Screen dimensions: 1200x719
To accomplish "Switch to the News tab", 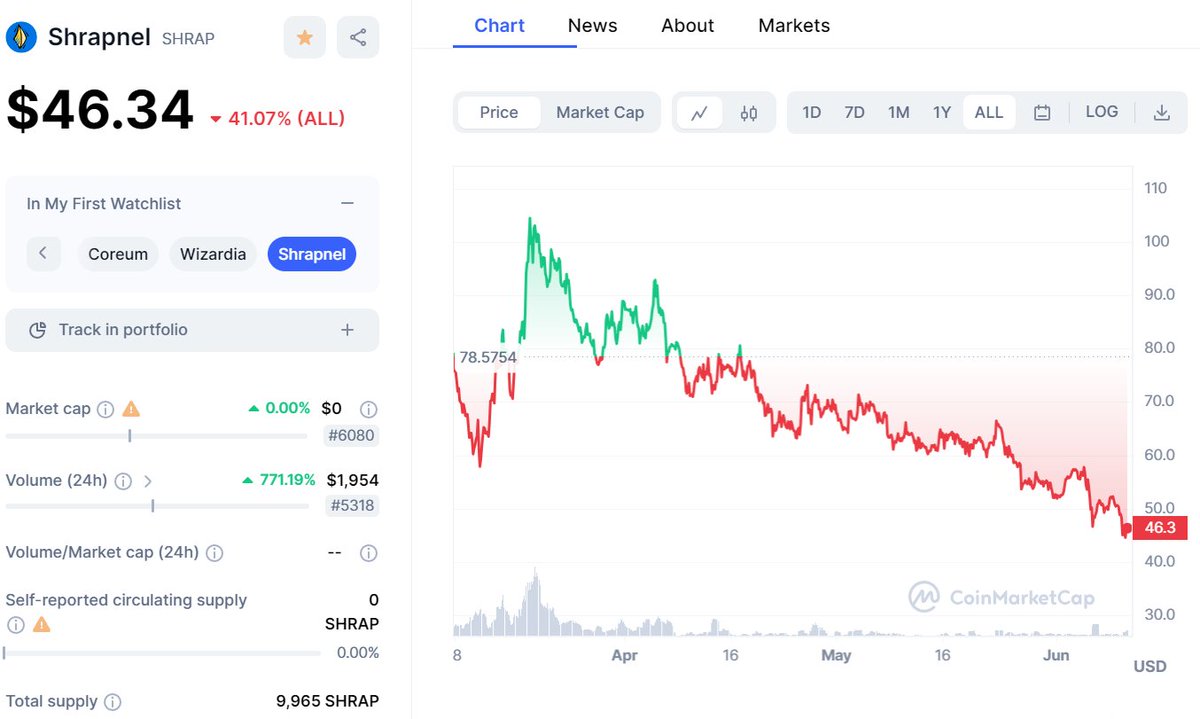I will click(592, 25).
